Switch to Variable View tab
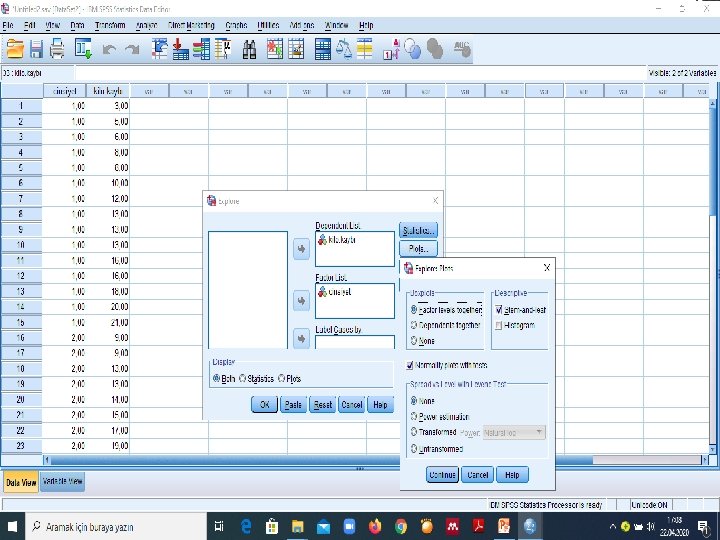This screenshot has width=720, height=540. (62, 481)
